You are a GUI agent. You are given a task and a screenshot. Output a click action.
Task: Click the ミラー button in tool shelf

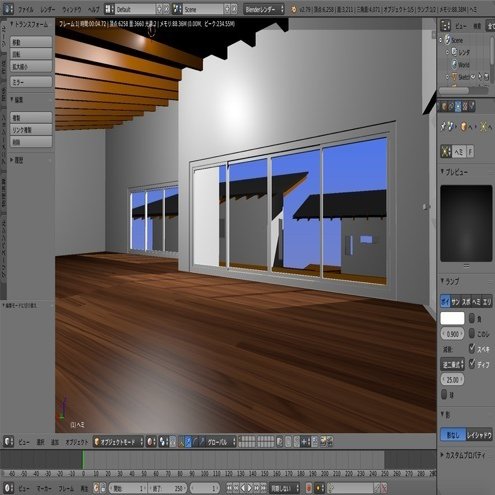pyautogui.click(x=31, y=82)
